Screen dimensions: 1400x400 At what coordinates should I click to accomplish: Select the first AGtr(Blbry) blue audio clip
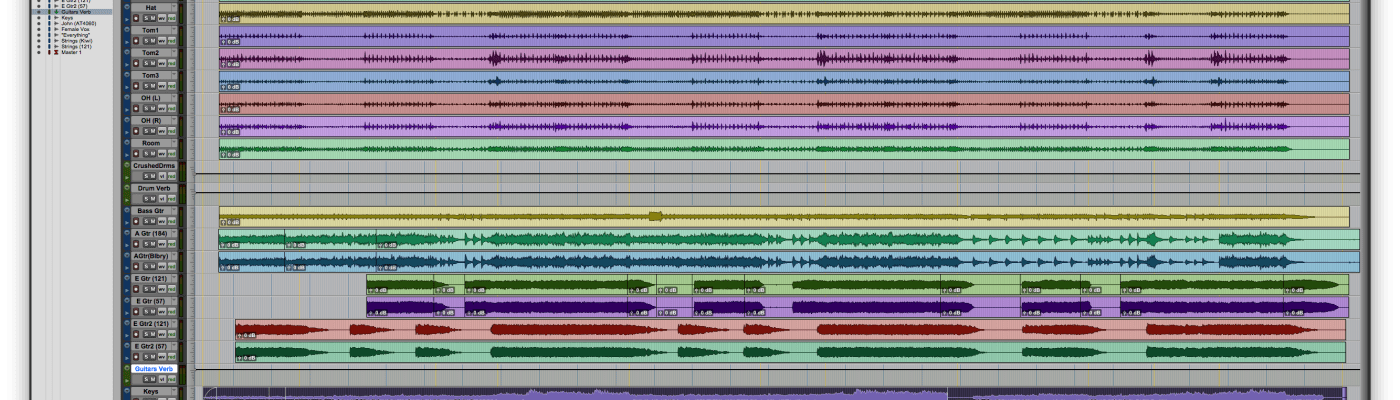pyautogui.click(x=252, y=261)
